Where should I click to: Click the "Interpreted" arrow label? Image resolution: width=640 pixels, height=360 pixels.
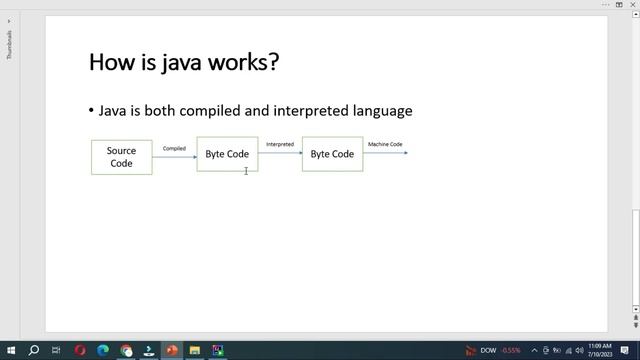[x=280, y=144]
